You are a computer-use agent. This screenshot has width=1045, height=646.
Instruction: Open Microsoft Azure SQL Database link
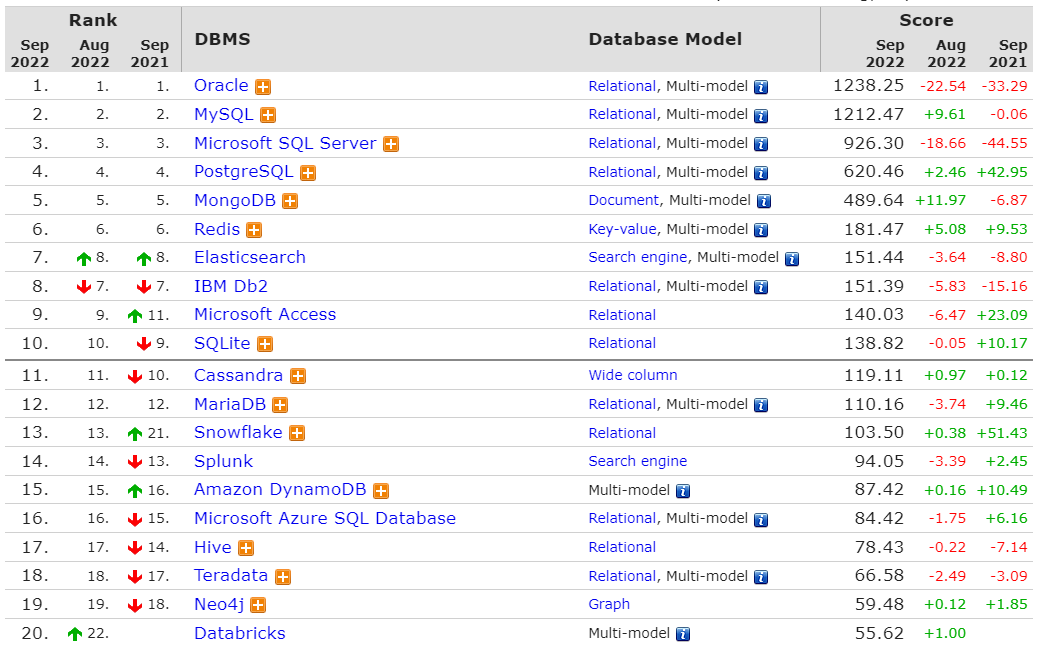point(325,519)
